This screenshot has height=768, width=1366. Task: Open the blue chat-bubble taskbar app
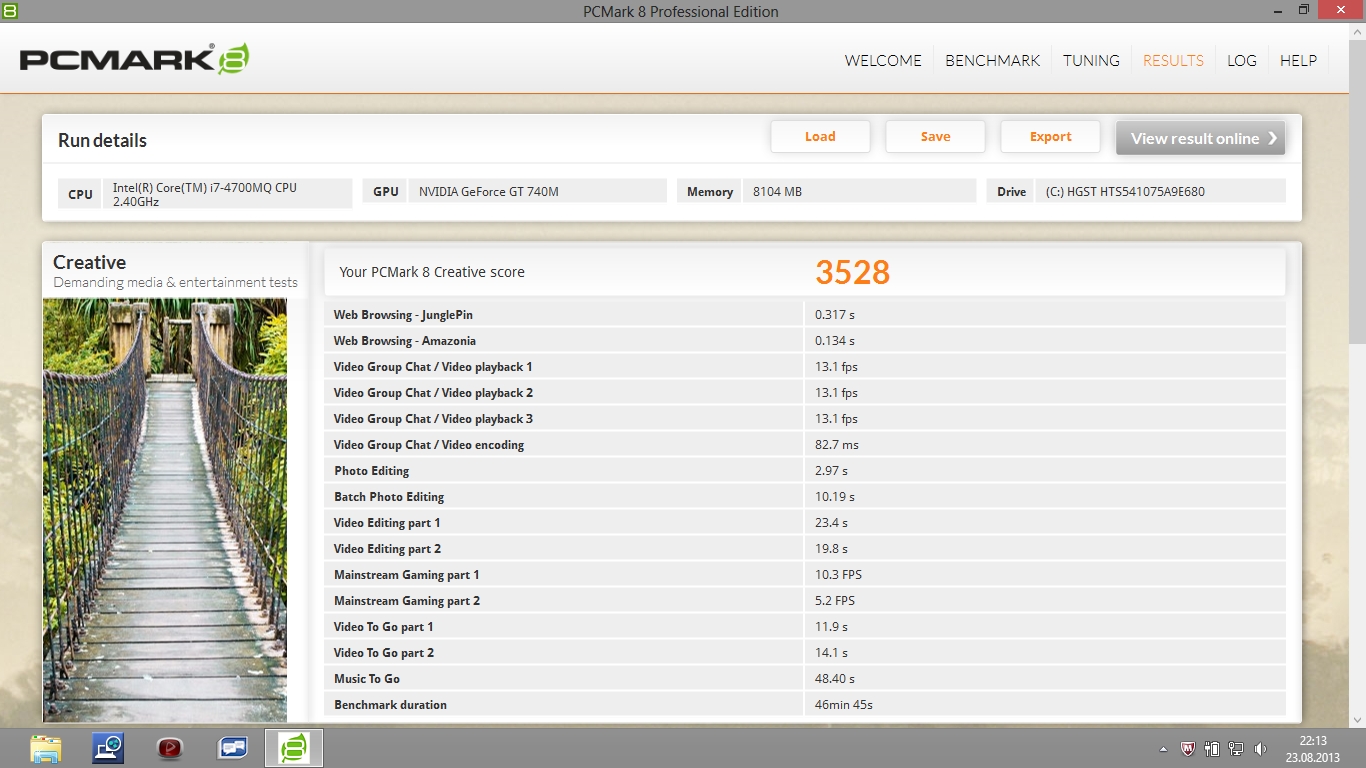(x=232, y=748)
